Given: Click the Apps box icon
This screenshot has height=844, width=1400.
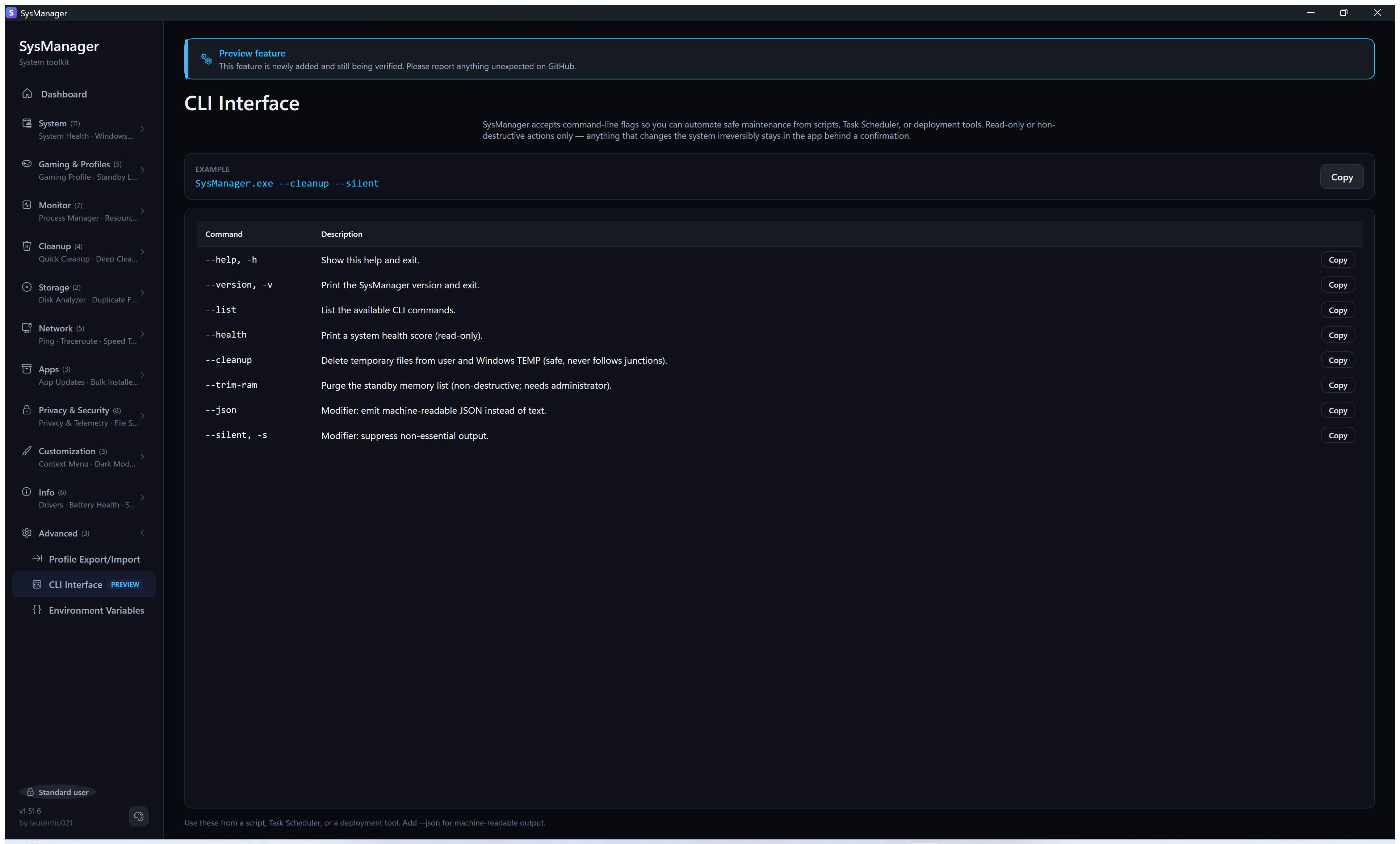Looking at the screenshot, I should 27,369.
